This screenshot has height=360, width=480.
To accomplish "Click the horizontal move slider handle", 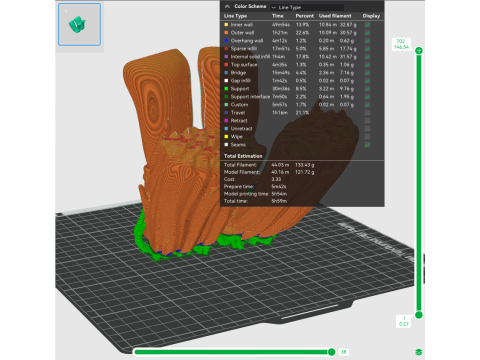I will tap(331, 352).
